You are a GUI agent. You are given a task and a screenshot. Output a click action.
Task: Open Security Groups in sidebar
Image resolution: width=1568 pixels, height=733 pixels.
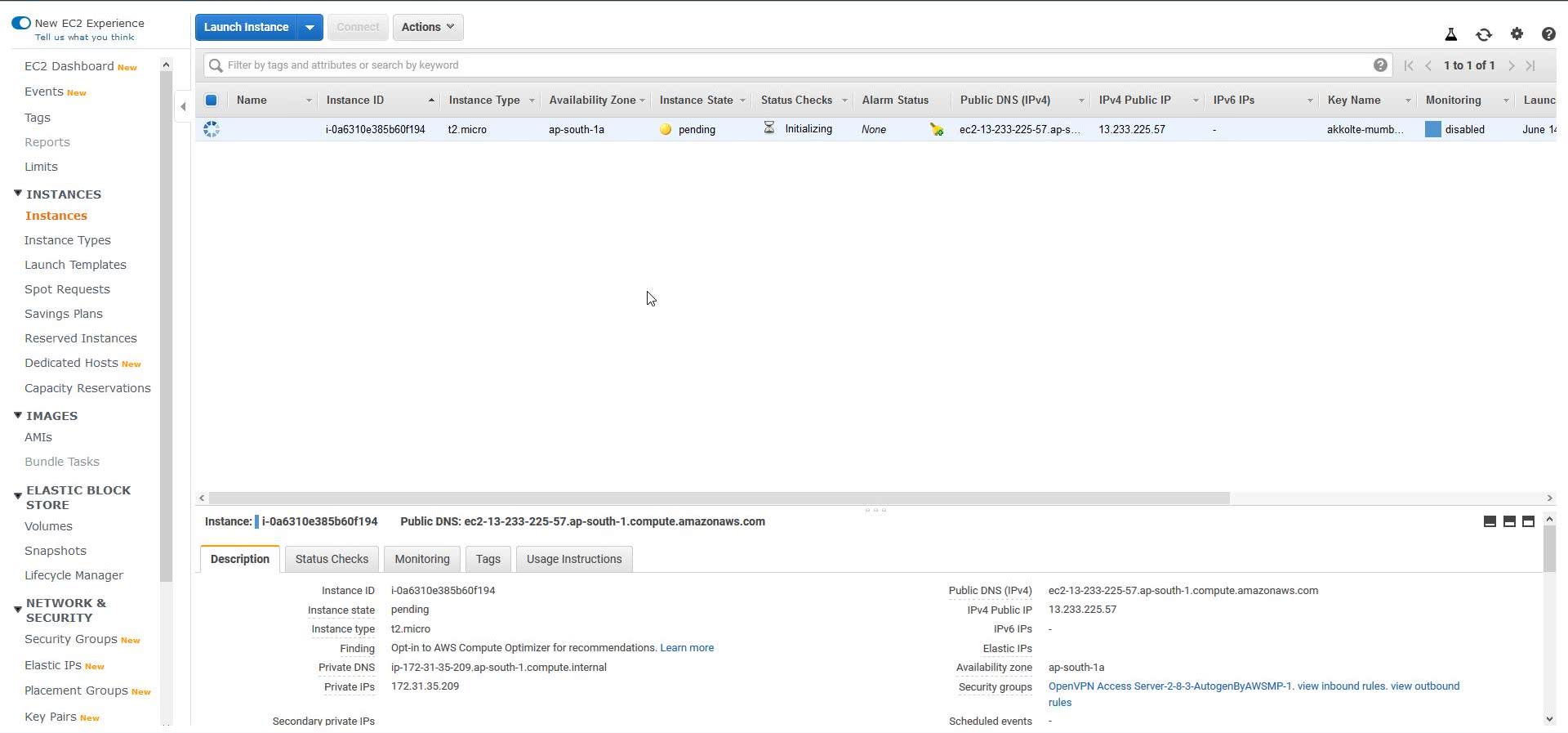click(71, 639)
